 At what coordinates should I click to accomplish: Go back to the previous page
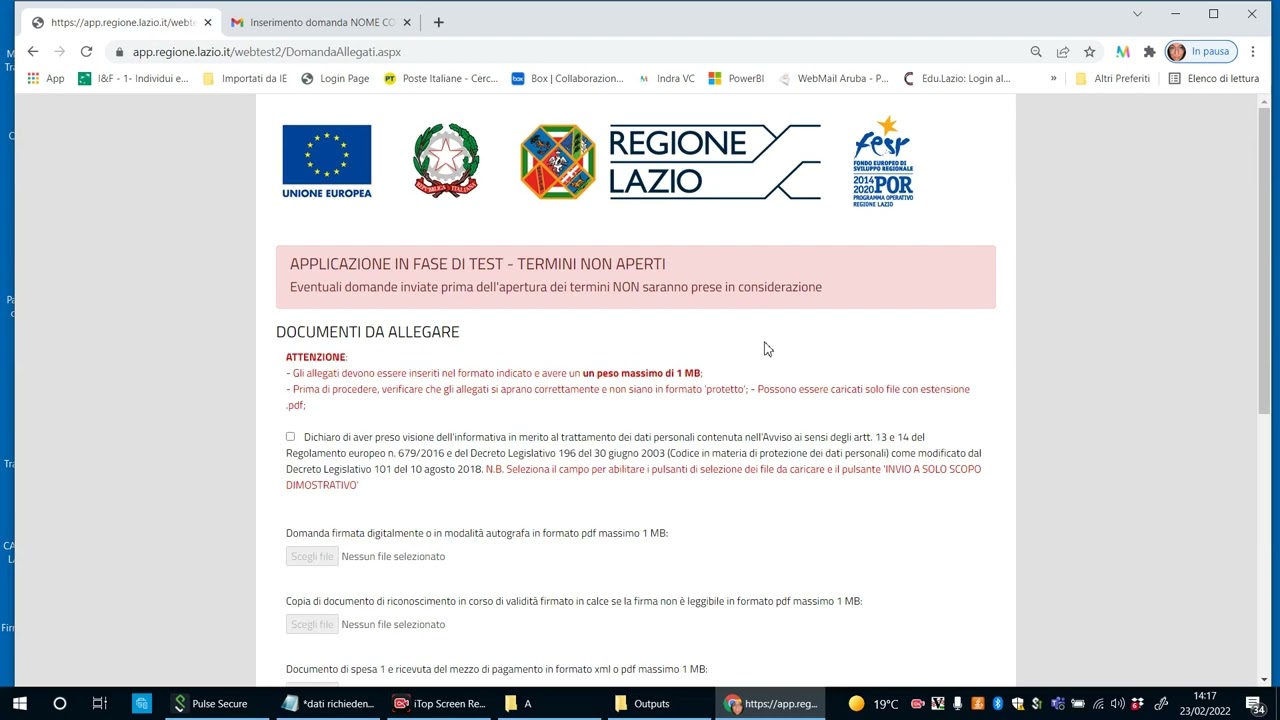[x=33, y=51]
